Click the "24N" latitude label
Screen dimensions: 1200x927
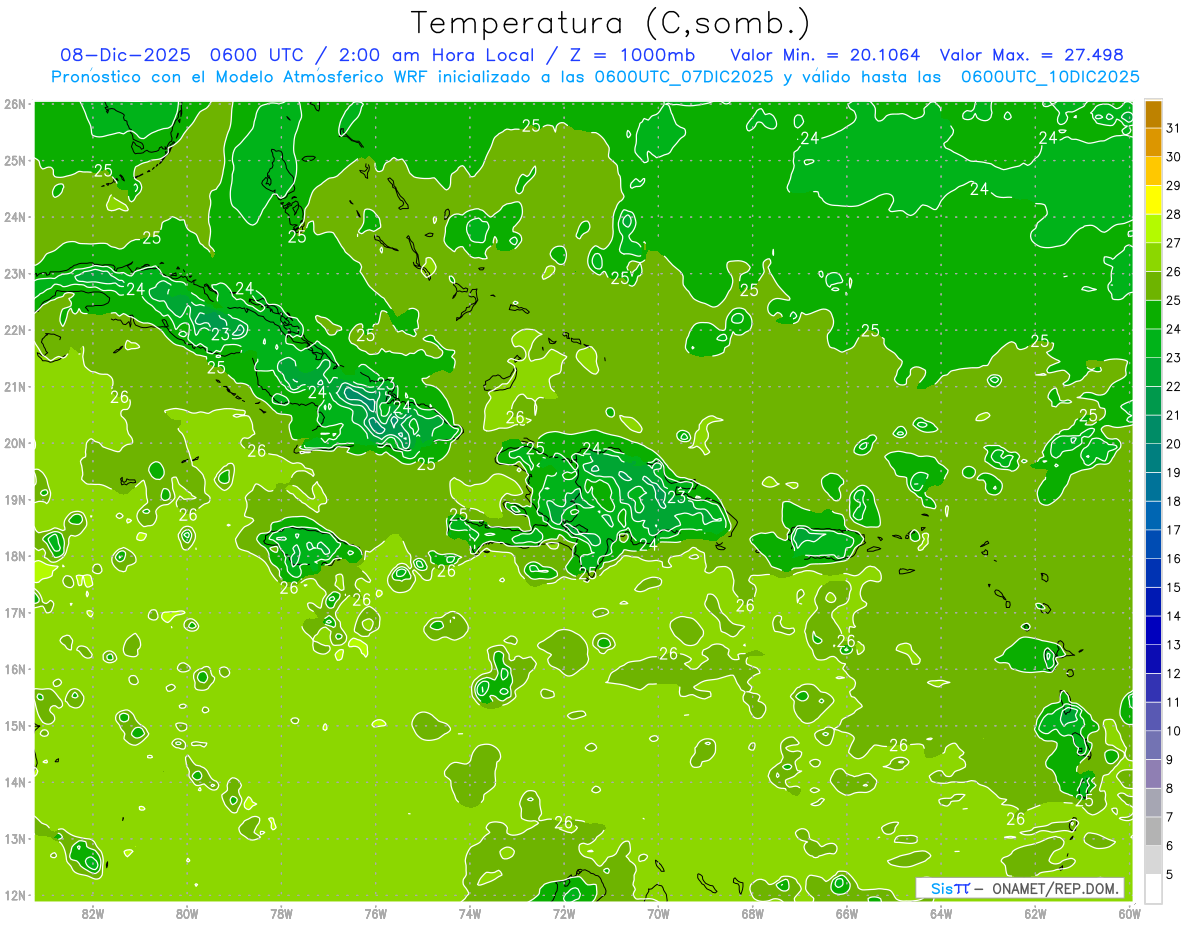[x=15, y=217]
